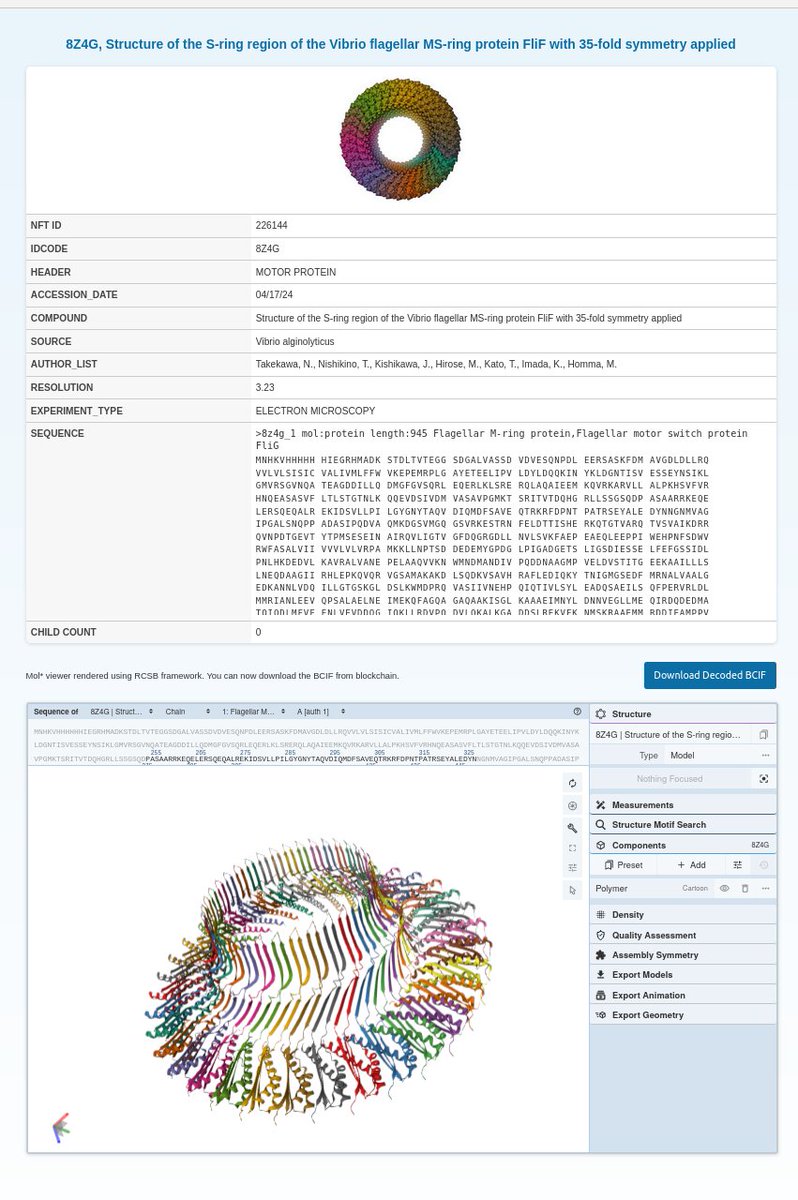Image resolution: width=798 pixels, height=1200 pixels.
Task: Collapse the Components section header
Action: (683, 845)
